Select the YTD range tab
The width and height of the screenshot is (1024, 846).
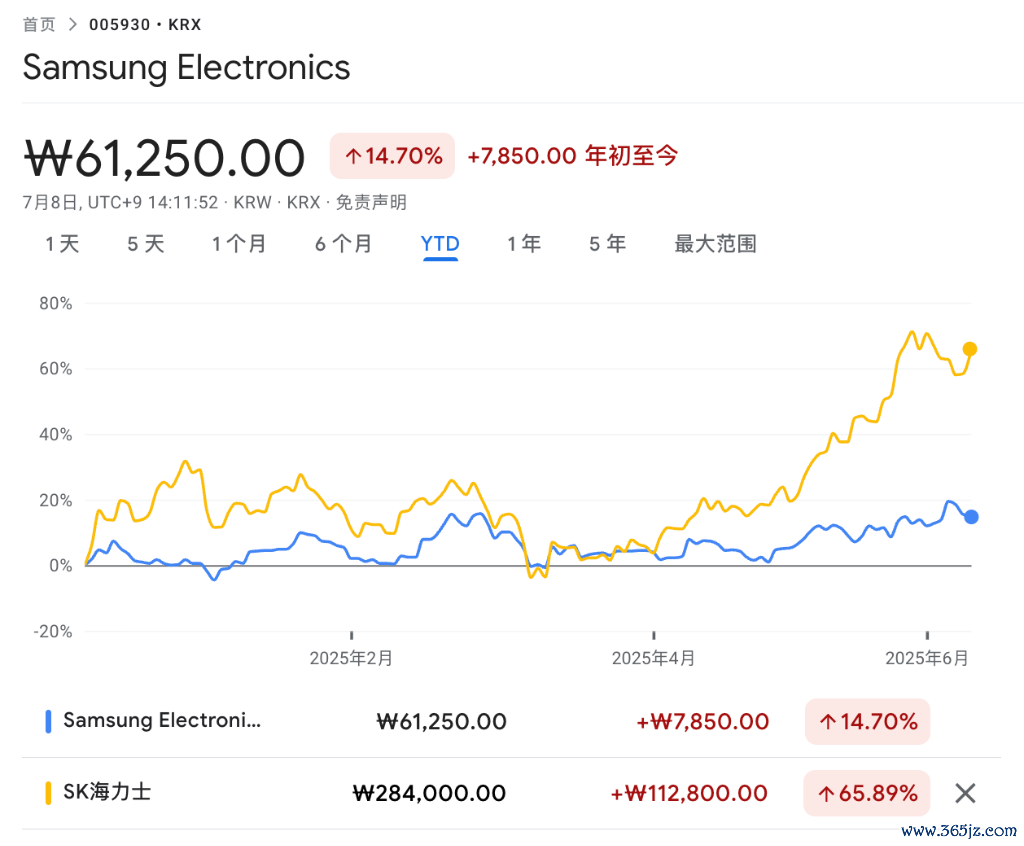tap(440, 244)
